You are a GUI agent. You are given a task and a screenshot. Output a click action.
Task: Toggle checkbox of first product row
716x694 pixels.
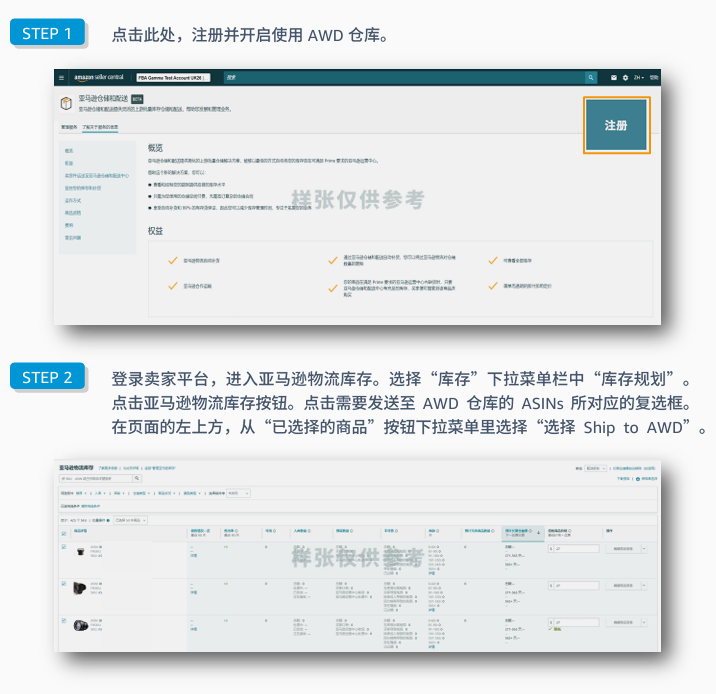[63, 547]
